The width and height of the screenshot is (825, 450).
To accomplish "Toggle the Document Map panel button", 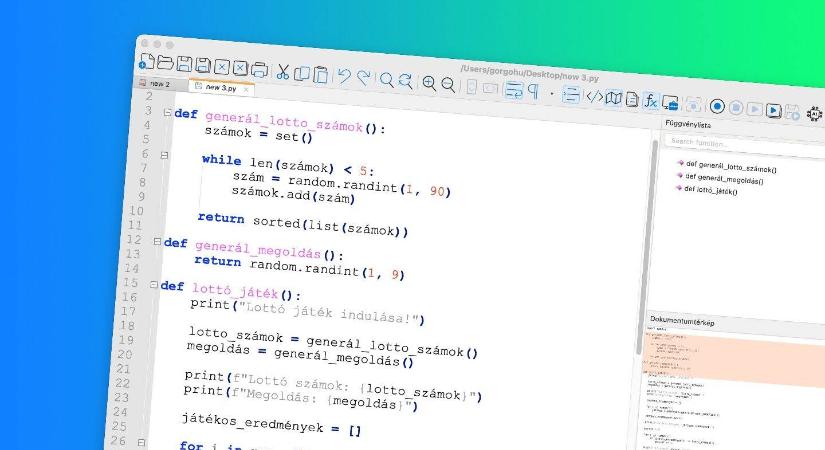I will click(x=613, y=98).
